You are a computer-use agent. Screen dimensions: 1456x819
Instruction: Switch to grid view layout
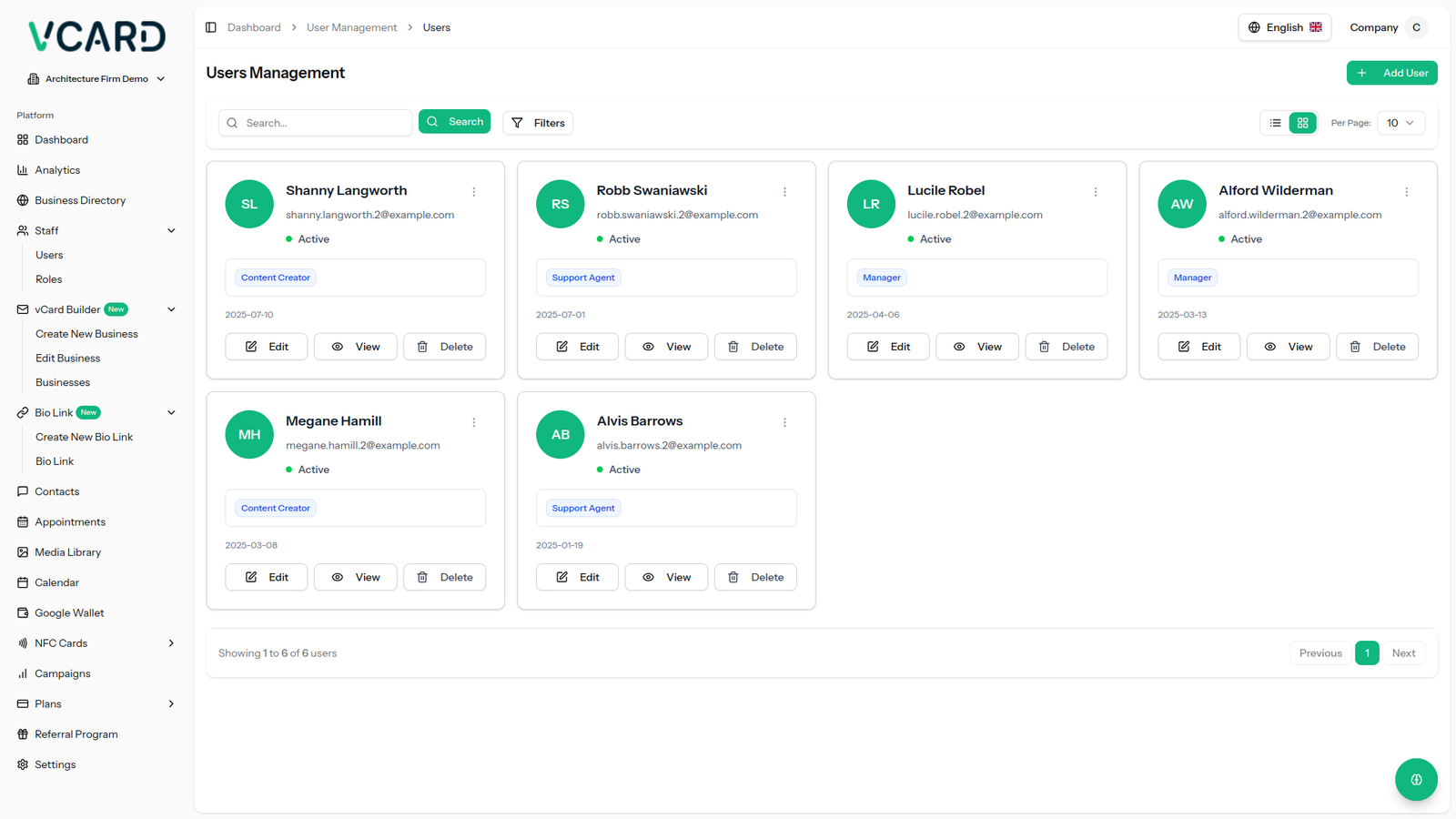pos(1302,123)
